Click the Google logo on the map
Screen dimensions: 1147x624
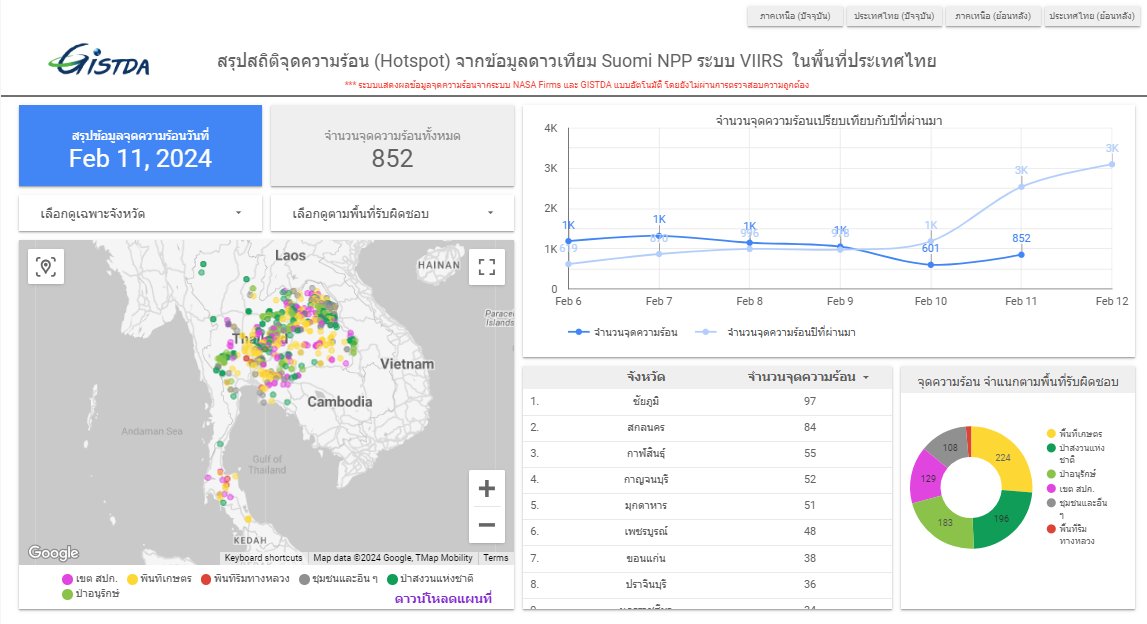[x=53, y=553]
